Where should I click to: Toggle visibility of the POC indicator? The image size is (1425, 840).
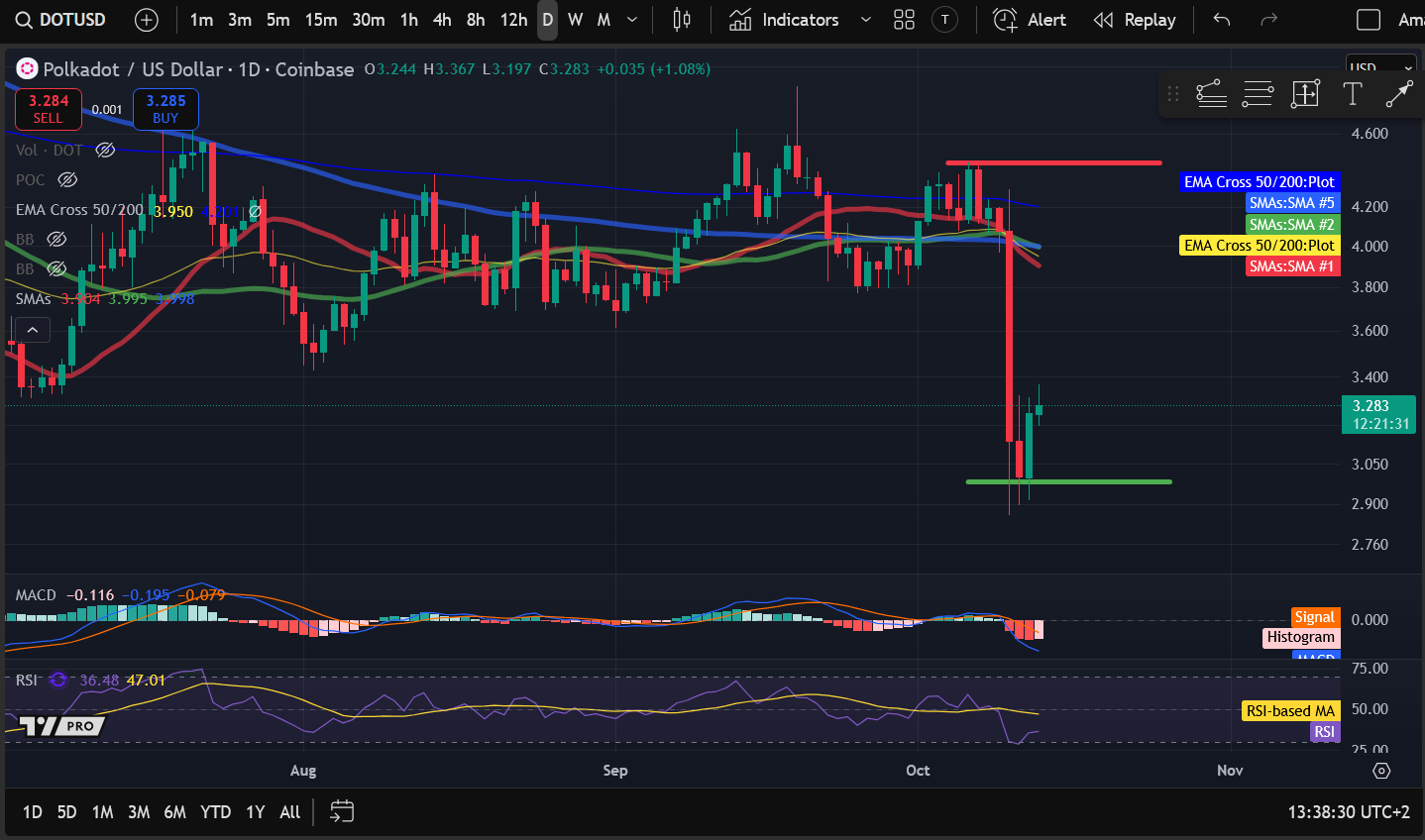click(x=67, y=179)
